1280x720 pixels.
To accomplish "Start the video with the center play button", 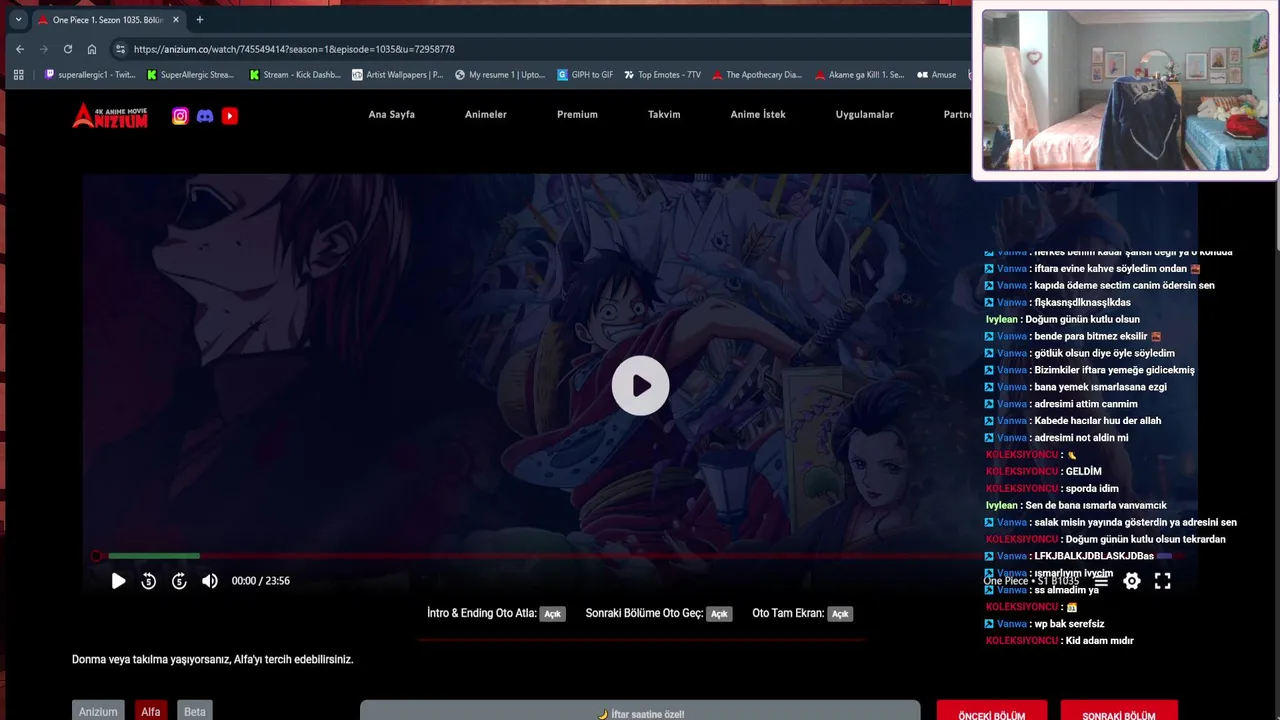I will pyautogui.click(x=640, y=385).
